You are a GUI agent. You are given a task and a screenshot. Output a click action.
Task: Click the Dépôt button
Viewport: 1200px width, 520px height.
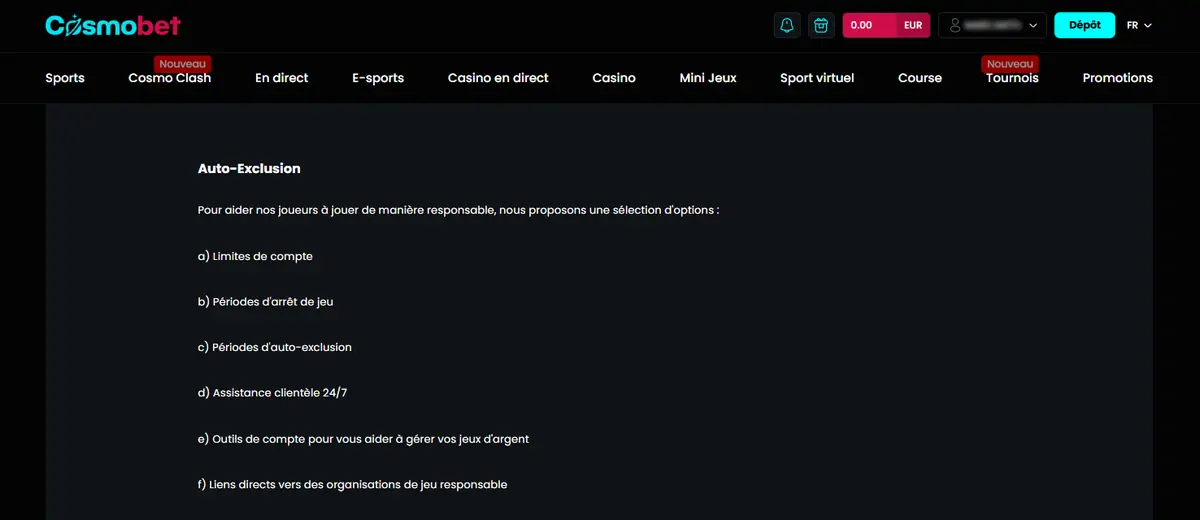click(1085, 25)
